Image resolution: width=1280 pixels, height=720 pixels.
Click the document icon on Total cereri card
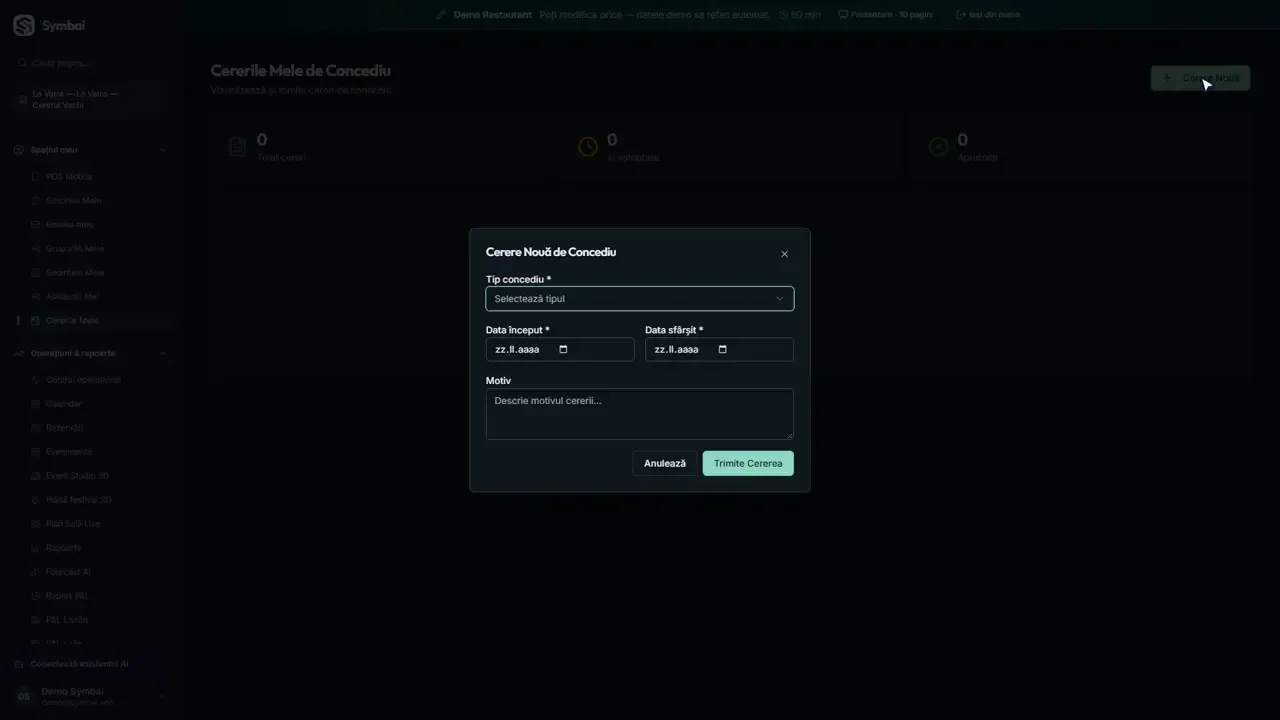click(x=238, y=147)
